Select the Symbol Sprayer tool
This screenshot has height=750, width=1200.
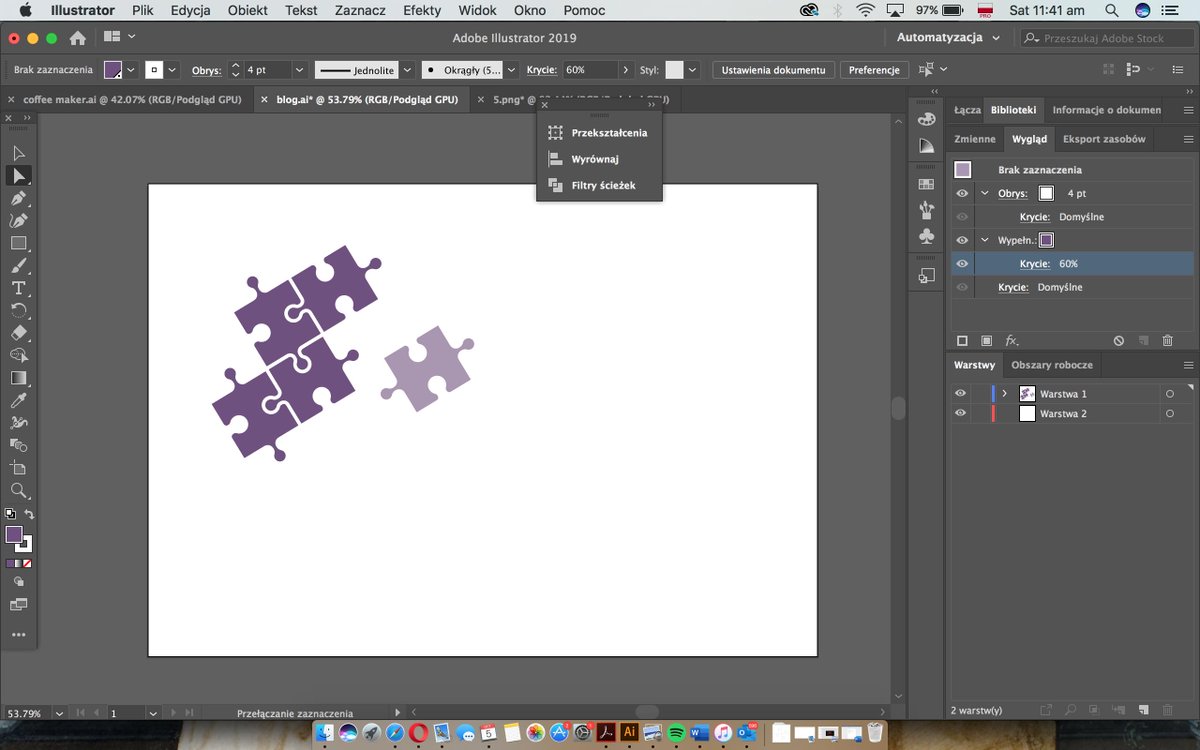pos(19,423)
